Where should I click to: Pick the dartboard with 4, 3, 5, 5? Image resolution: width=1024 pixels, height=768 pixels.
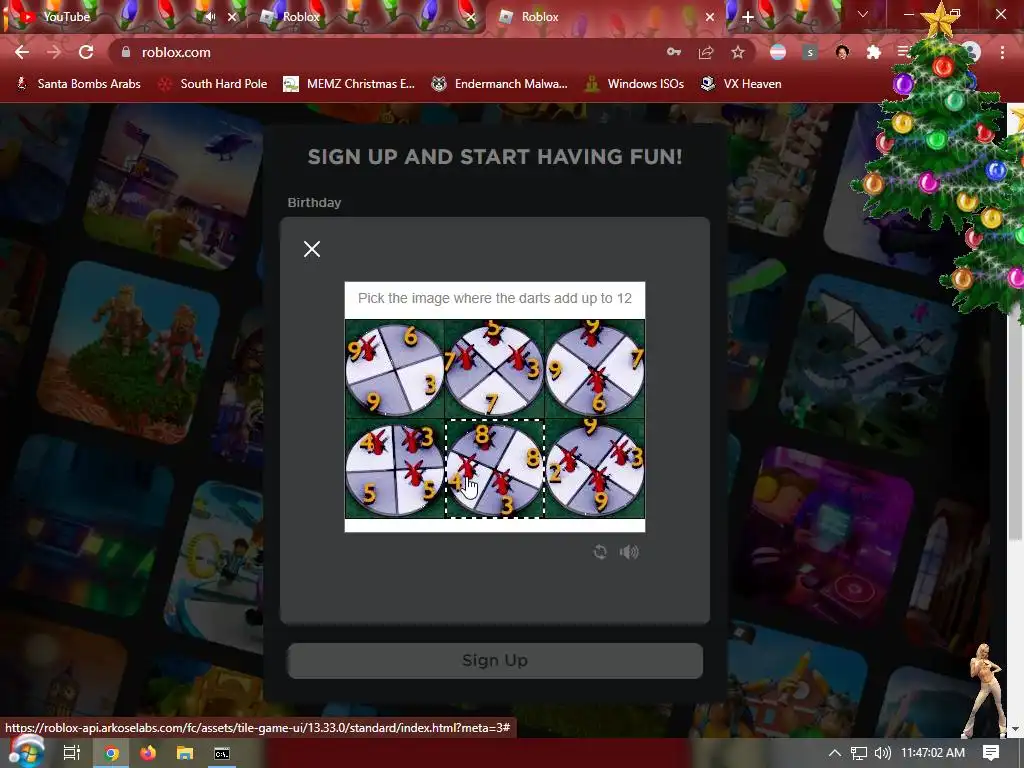394,469
